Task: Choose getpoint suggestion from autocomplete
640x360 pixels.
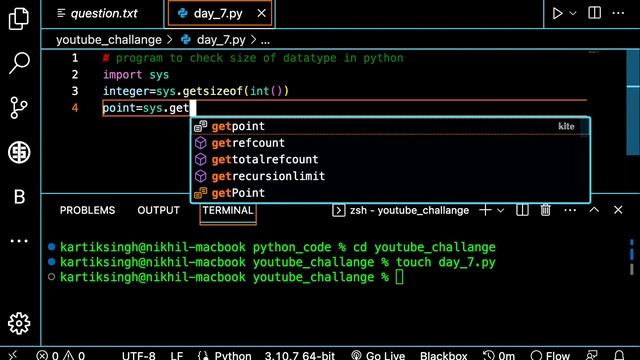Action: click(x=390, y=126)
